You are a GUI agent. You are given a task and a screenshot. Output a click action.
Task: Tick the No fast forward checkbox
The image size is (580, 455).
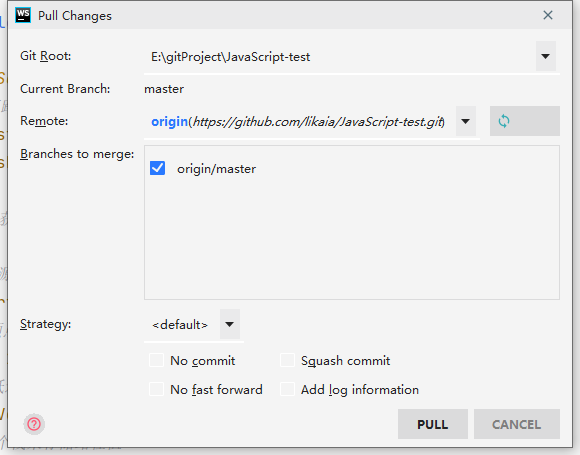[156, 389]
